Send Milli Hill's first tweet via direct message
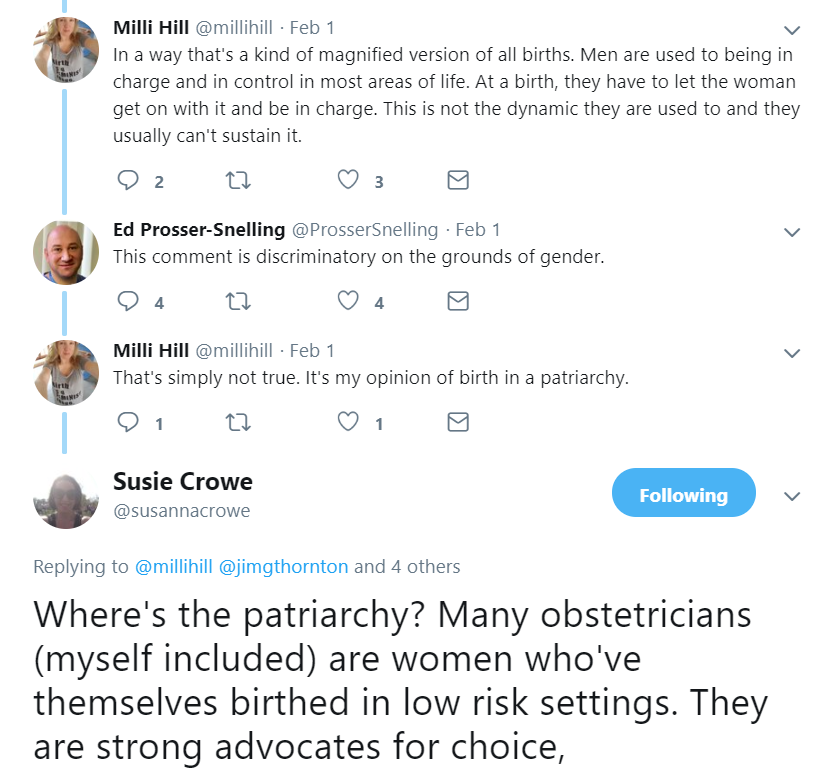 [x=457, y=180]
